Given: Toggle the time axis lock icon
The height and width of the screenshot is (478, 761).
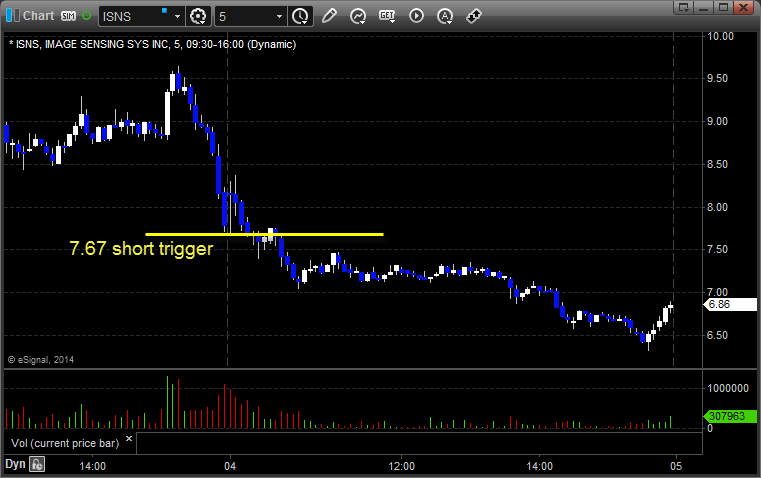Looking at the screenshot, I should [37, 464].
